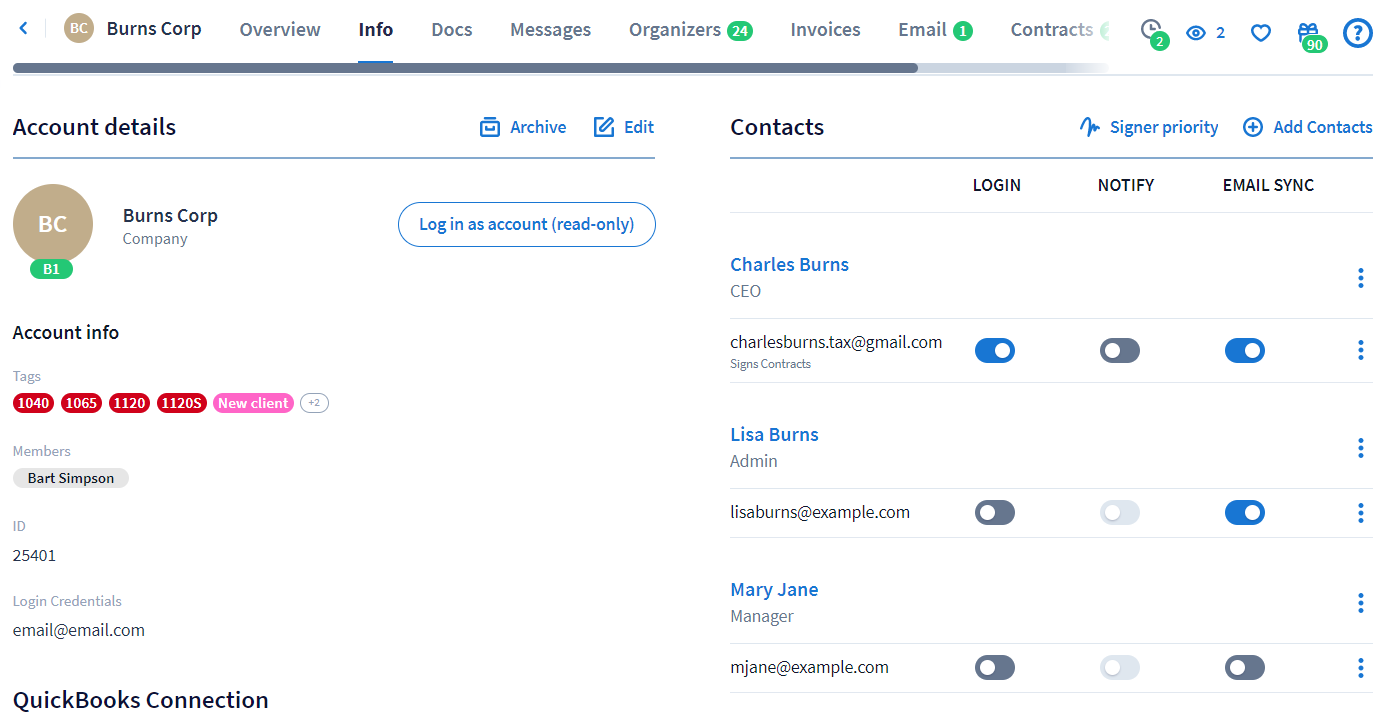The height and width of the screenshot is (720, 1399).
Task: Click the heart favorite icon
Action: [1261, 33]
